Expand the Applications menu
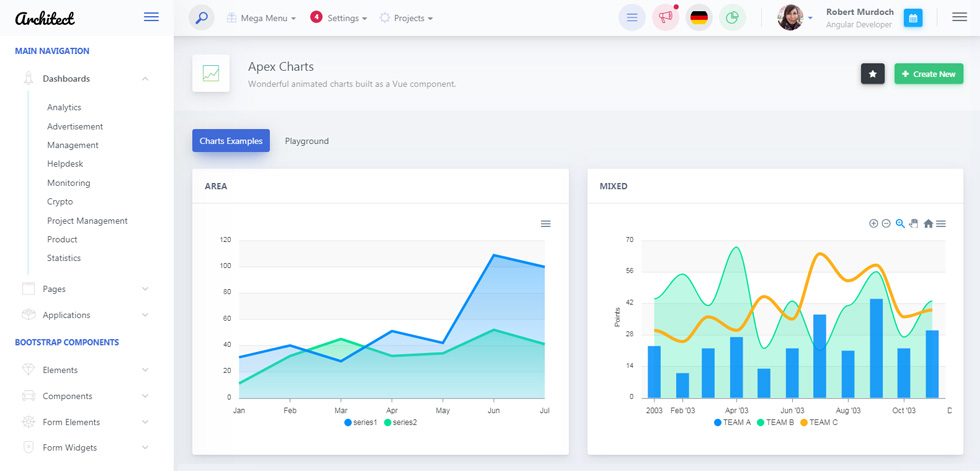The image size is (980, 471). [x=88, y=315]
